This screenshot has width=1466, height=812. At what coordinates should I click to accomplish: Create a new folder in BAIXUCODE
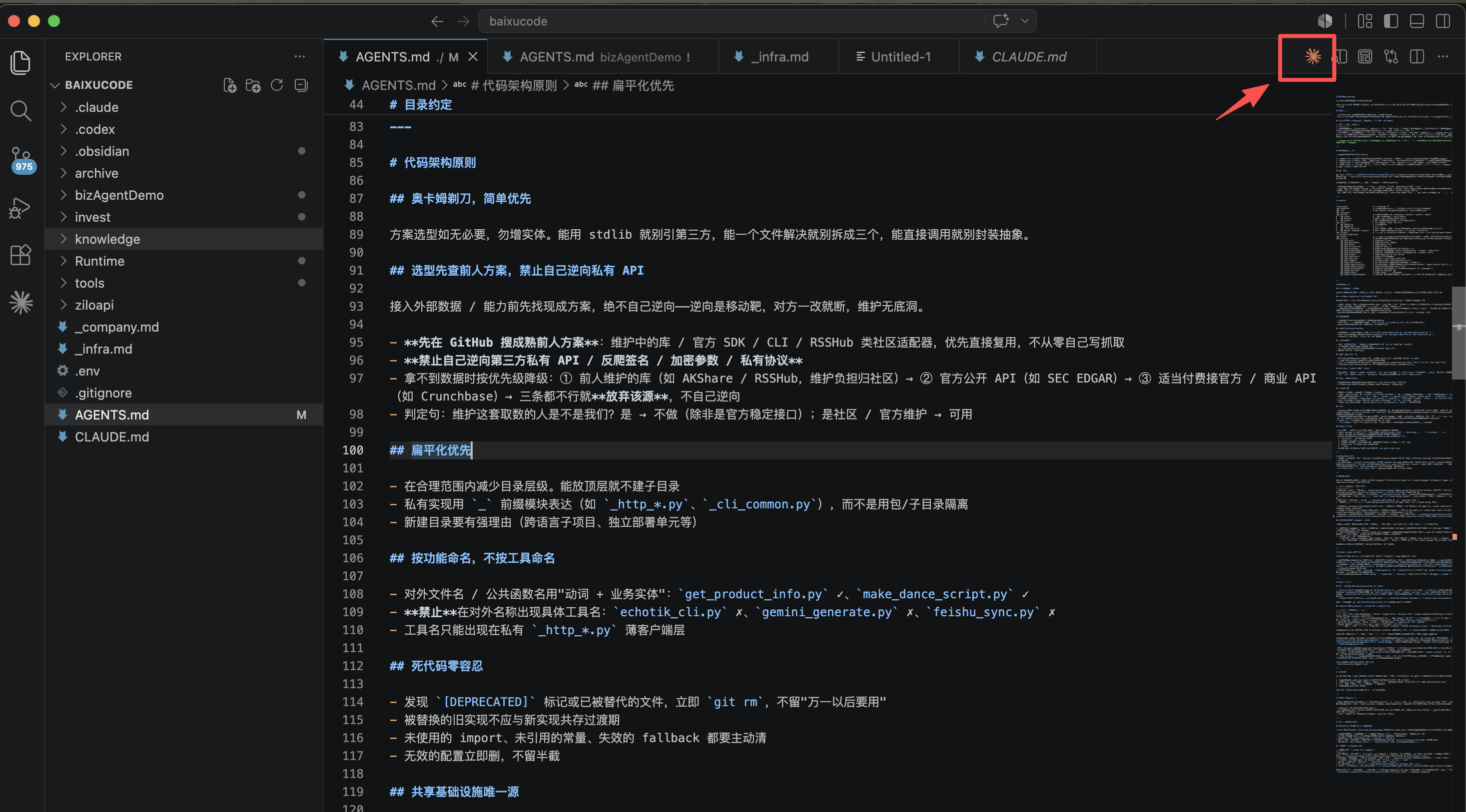253,85
